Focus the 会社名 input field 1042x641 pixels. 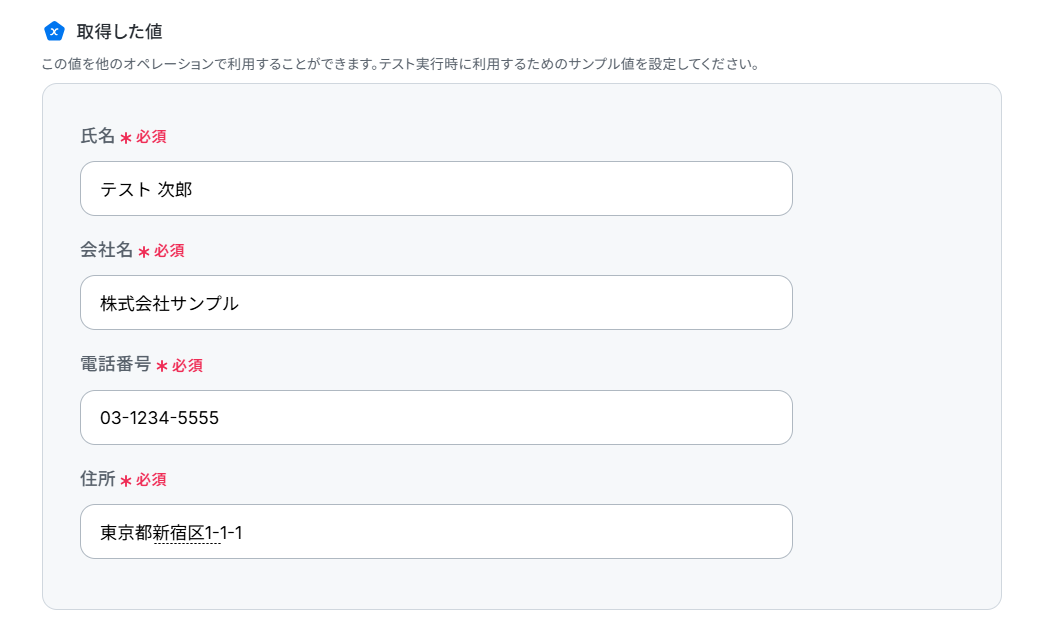[x=436, y=303]
